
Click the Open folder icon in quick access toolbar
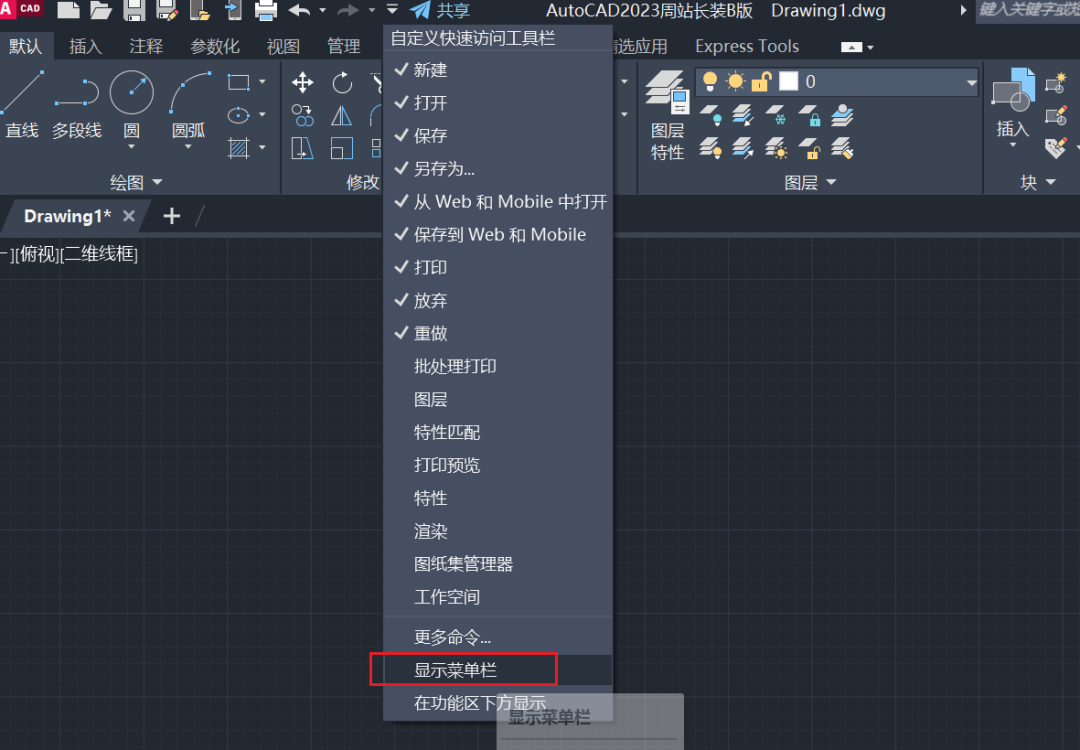pyautogui.click(x=101, y=10)
